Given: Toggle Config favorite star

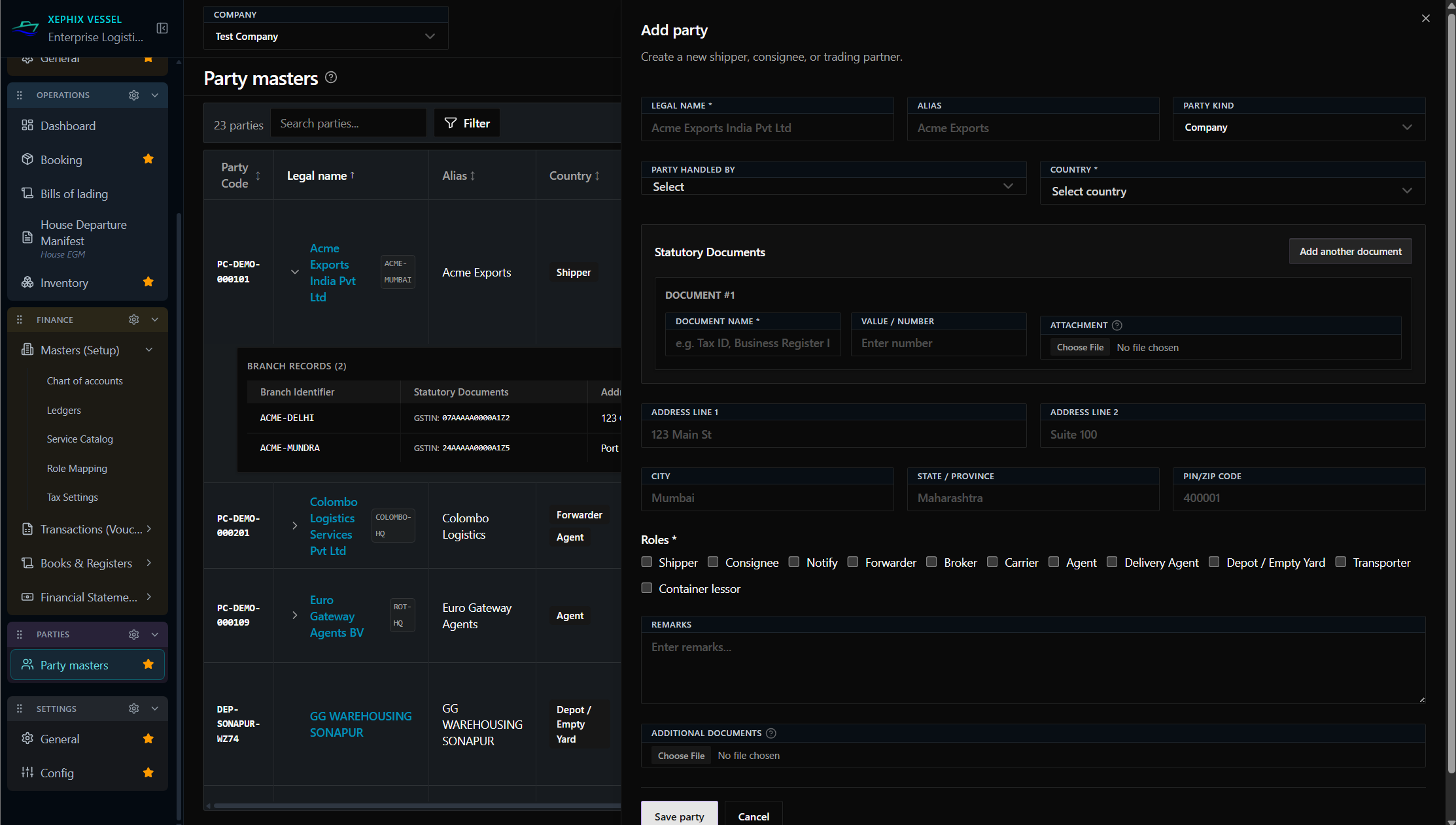Looking at the screenshot, I should coord(148,773).
